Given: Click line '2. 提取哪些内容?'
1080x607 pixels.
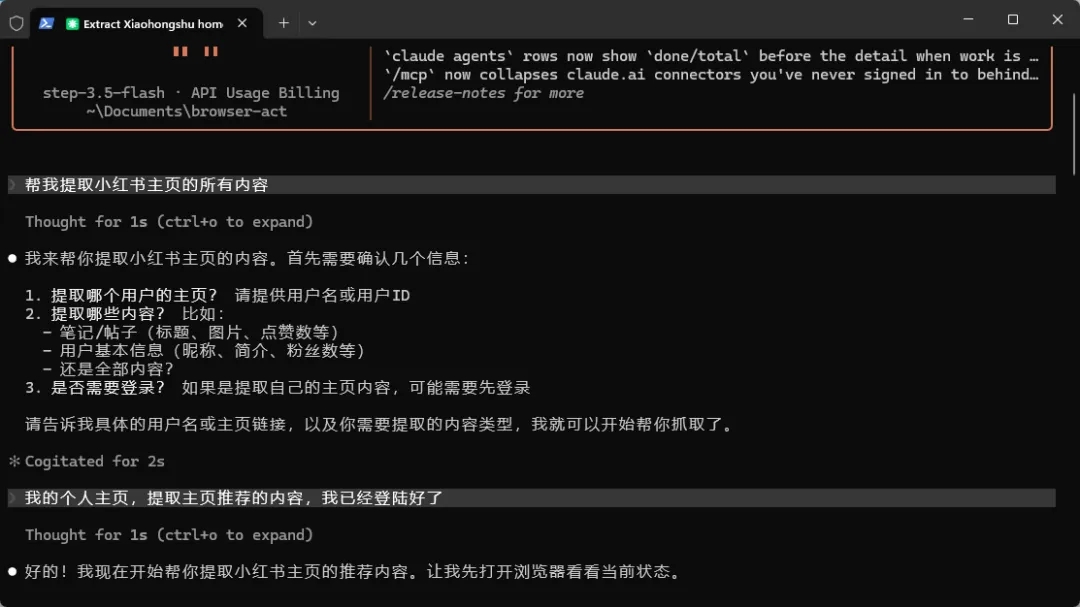Looking at the screenshot, I should [125, 314].
